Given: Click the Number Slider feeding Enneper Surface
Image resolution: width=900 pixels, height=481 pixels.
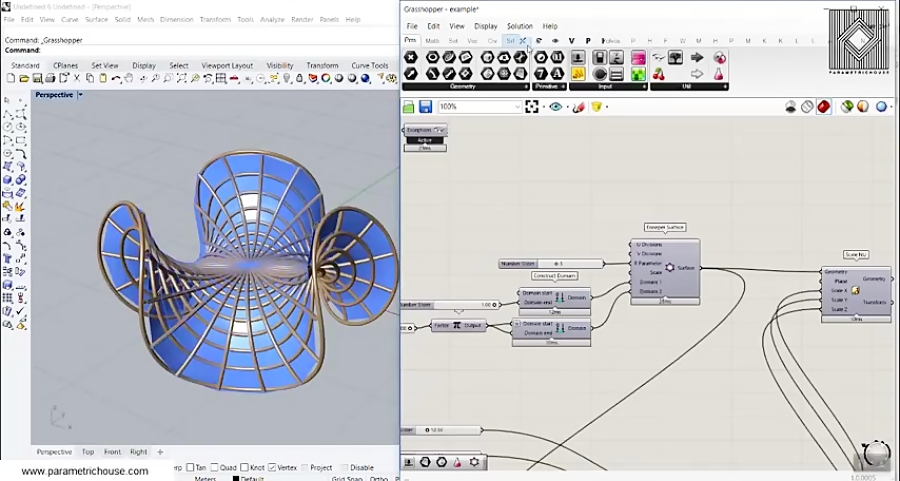Looking at the screenshot, I should (x=551, y=263).
